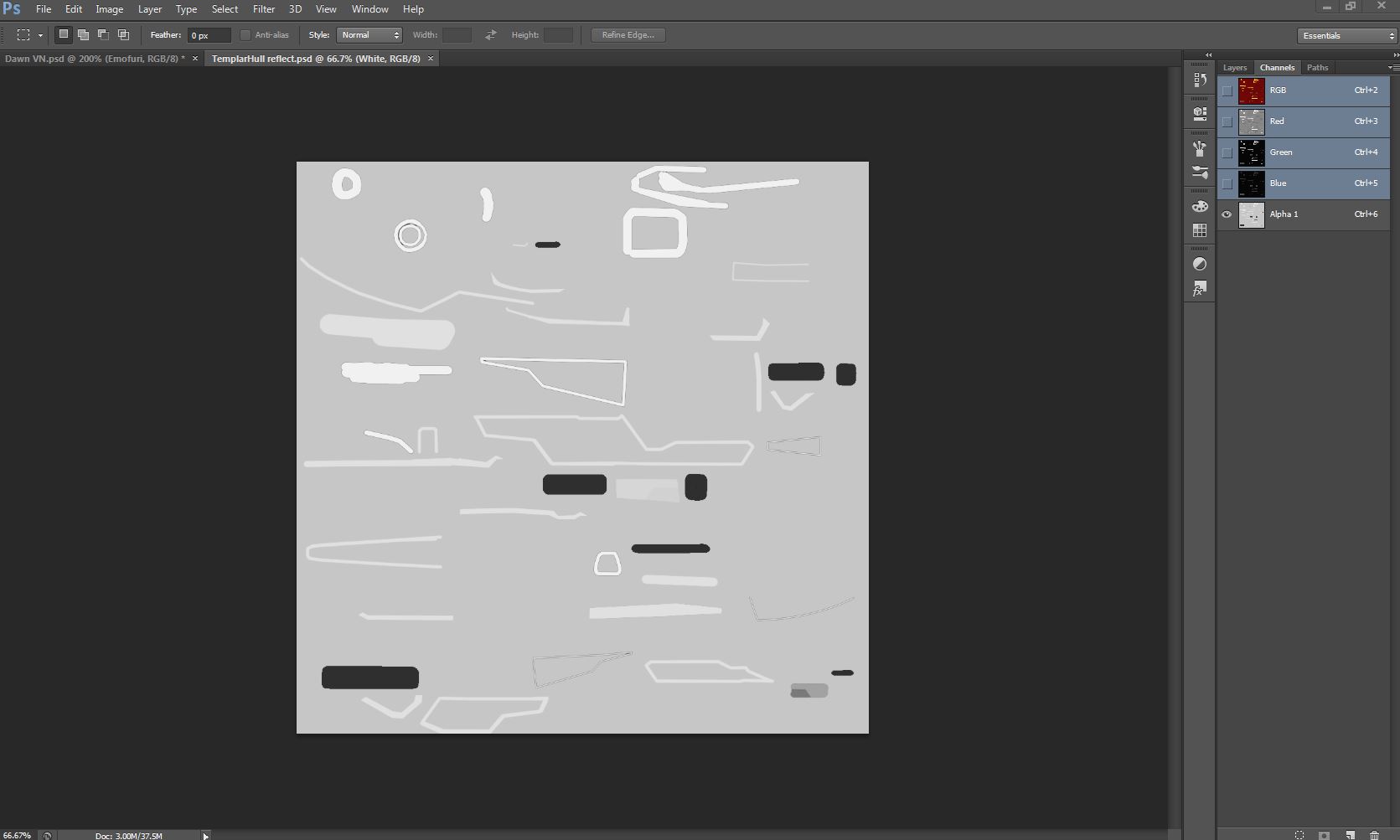
Task: Open the 3D menu
Action: click(295, 9)
